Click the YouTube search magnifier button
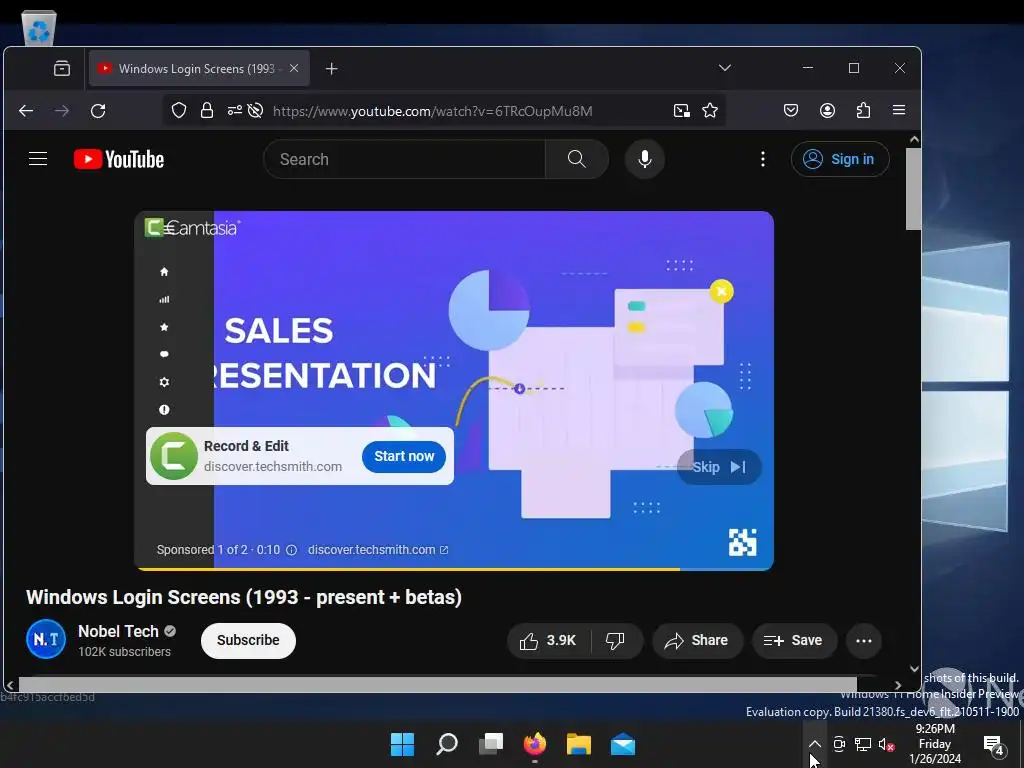Screen dimensions: 1024x768 [x=577, y=159]
